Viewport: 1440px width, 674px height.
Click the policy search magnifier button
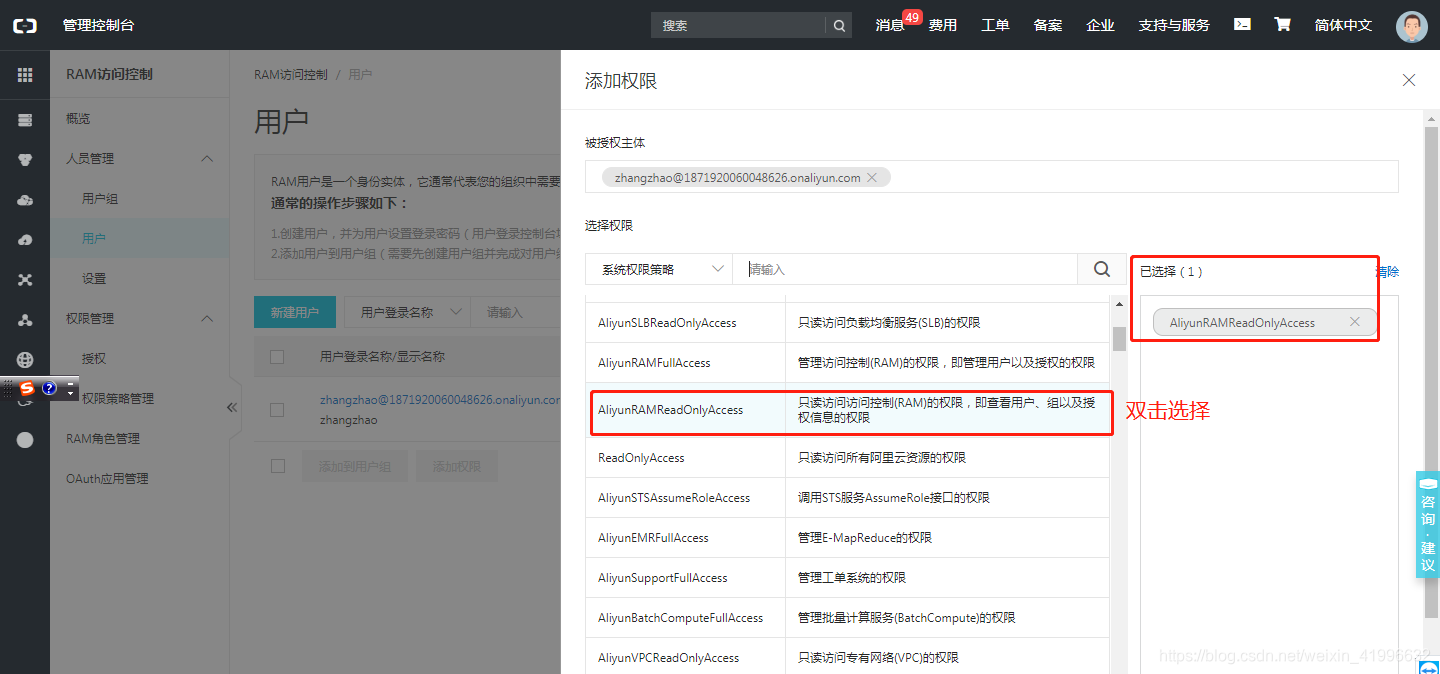click(1102, 269)
